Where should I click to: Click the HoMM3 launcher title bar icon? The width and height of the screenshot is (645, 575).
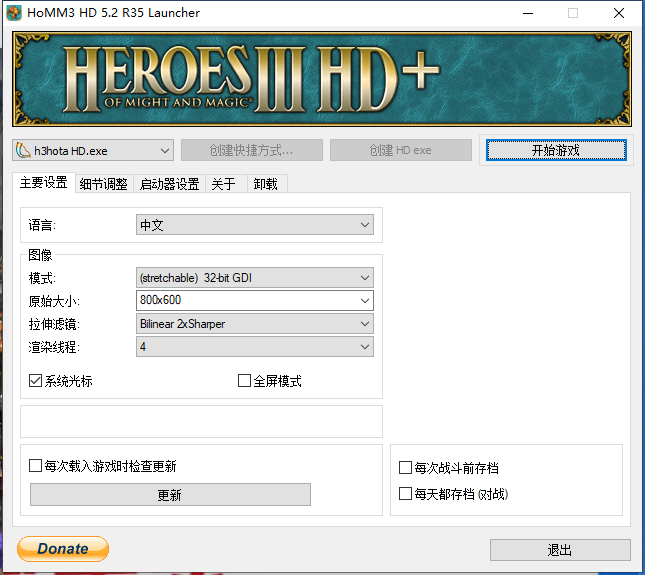pos(14,13)
